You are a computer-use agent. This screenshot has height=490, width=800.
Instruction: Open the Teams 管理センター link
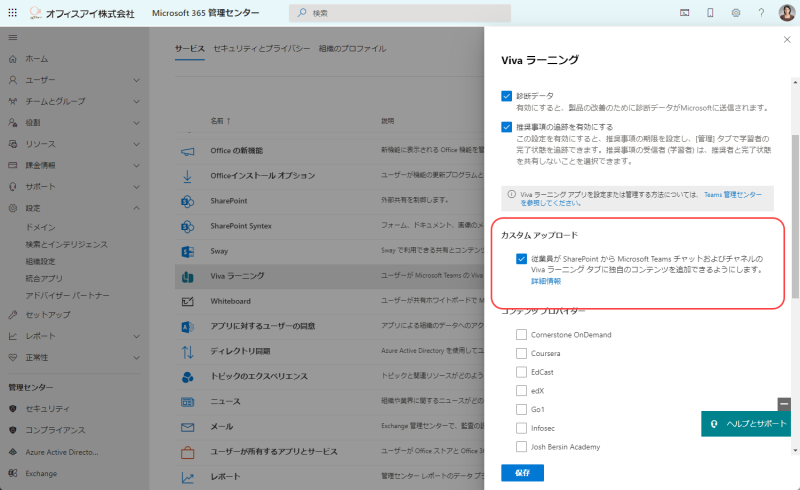click(733, 194)
